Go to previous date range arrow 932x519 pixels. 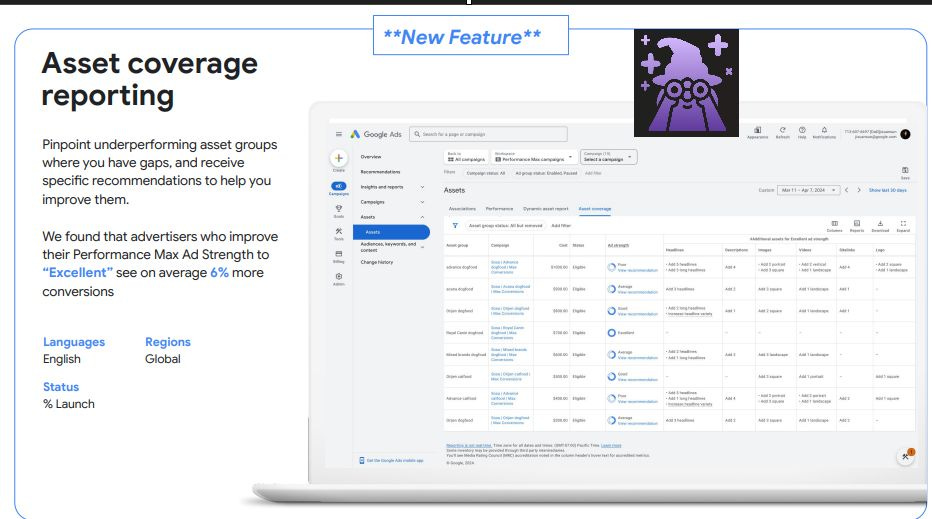(846, 190)
